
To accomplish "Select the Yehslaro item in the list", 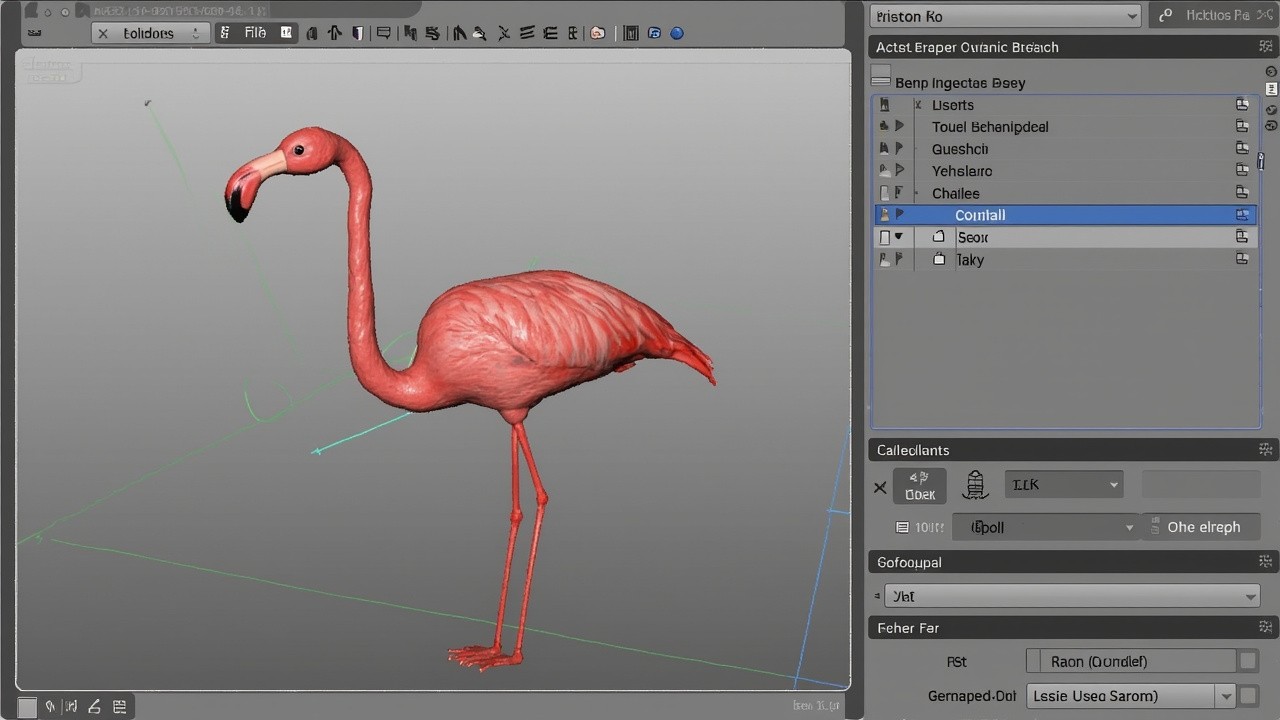I will 962,171.
